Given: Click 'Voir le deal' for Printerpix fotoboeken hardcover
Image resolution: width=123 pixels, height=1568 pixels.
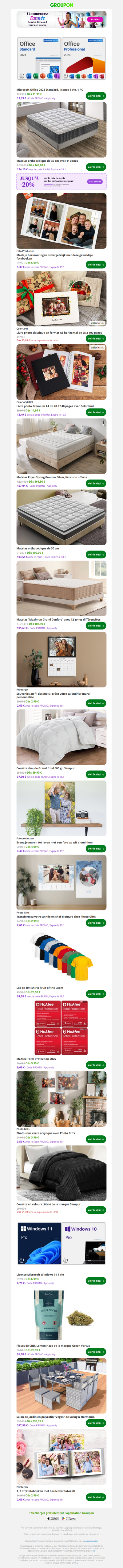Looking at the screenshot, I should click(x=96, y=1497).
